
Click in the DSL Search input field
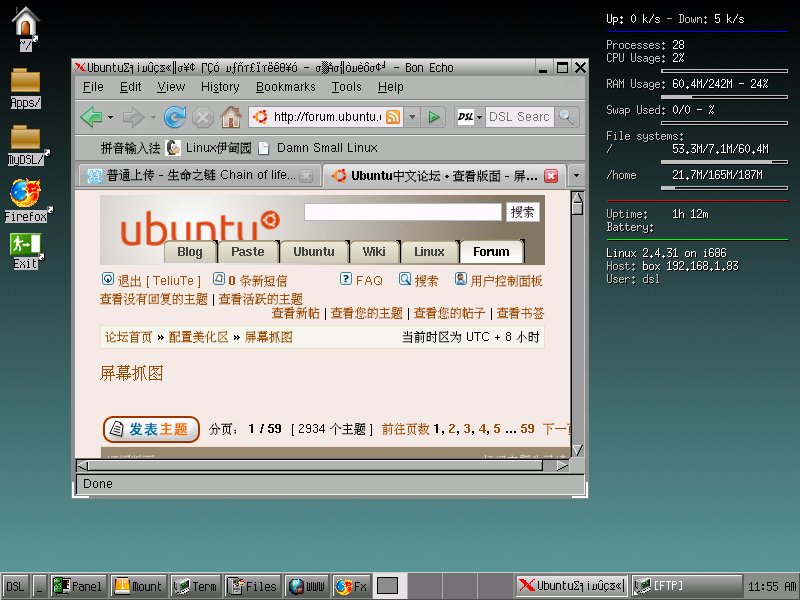pos(519,117)
